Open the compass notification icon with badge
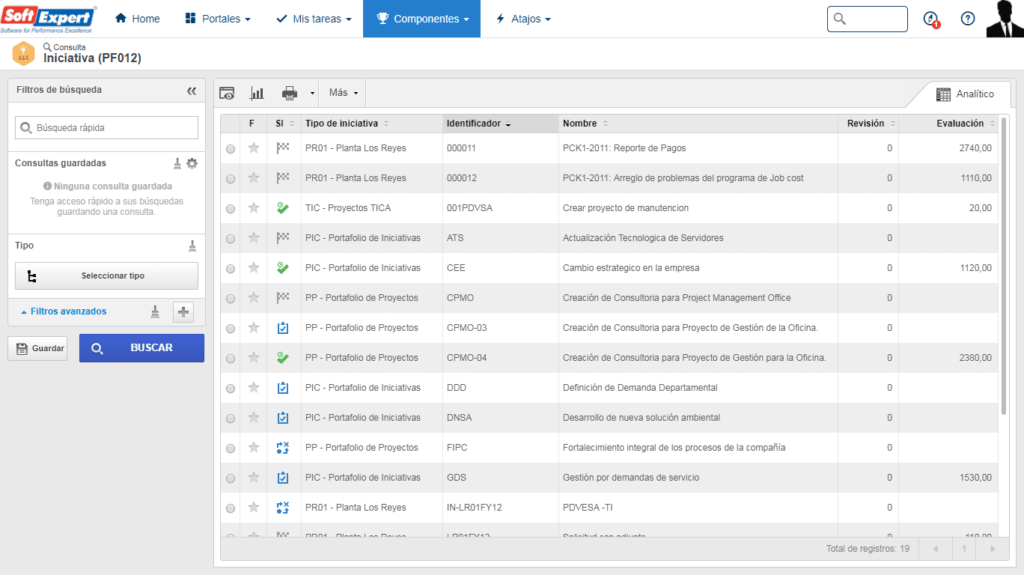The width and height of the screenshot is (1024, 575). tap(931, 19)
